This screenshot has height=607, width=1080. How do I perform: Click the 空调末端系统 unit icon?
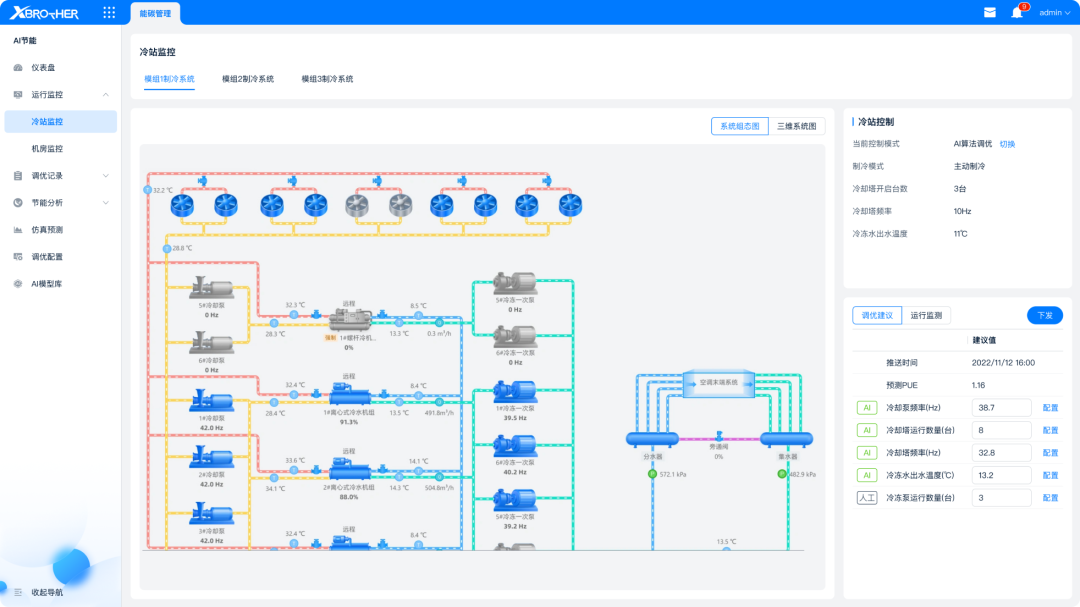[x=718, y=382]
